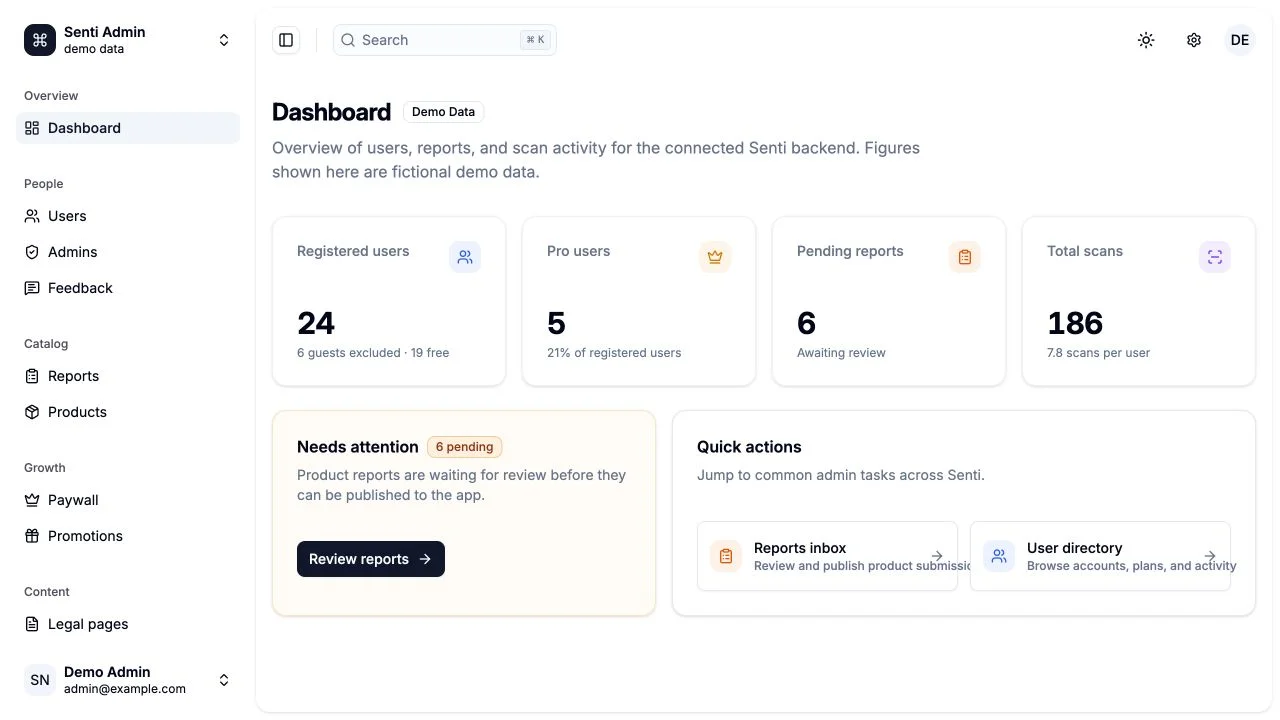Click the Total scans value 186

coord(1075,323)
